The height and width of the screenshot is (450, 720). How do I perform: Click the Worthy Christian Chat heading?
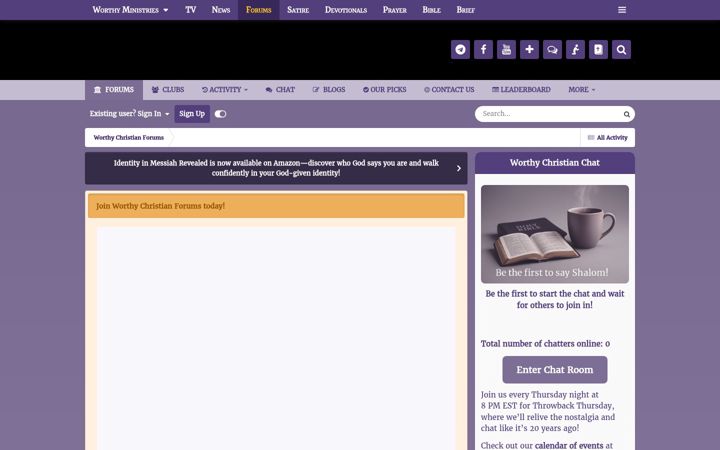[x=555, y=163]
